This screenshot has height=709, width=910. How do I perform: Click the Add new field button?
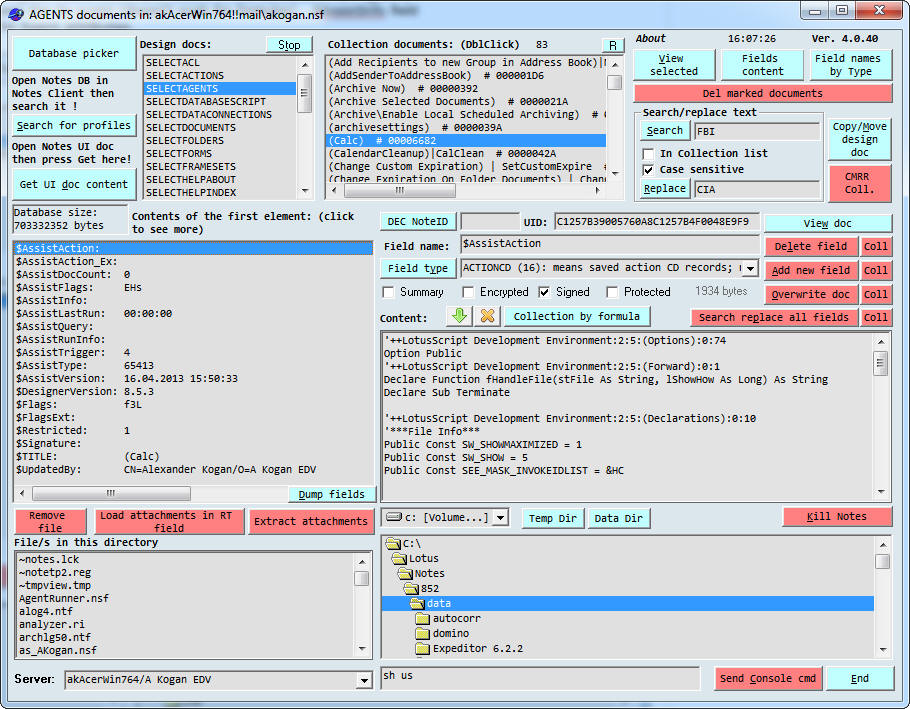click(x=810, y=270)
